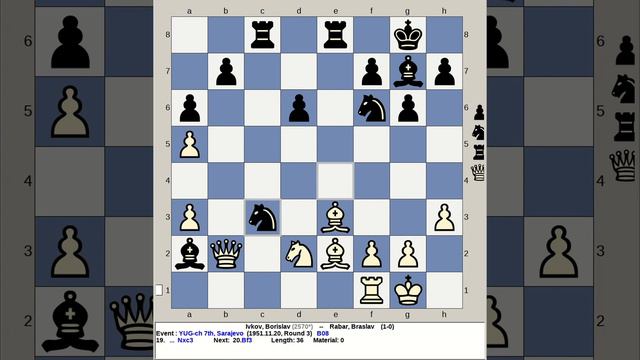640x360 pixels.
Task: Click the side-to-move indicator beside rank 1
Action: point(159,290)
